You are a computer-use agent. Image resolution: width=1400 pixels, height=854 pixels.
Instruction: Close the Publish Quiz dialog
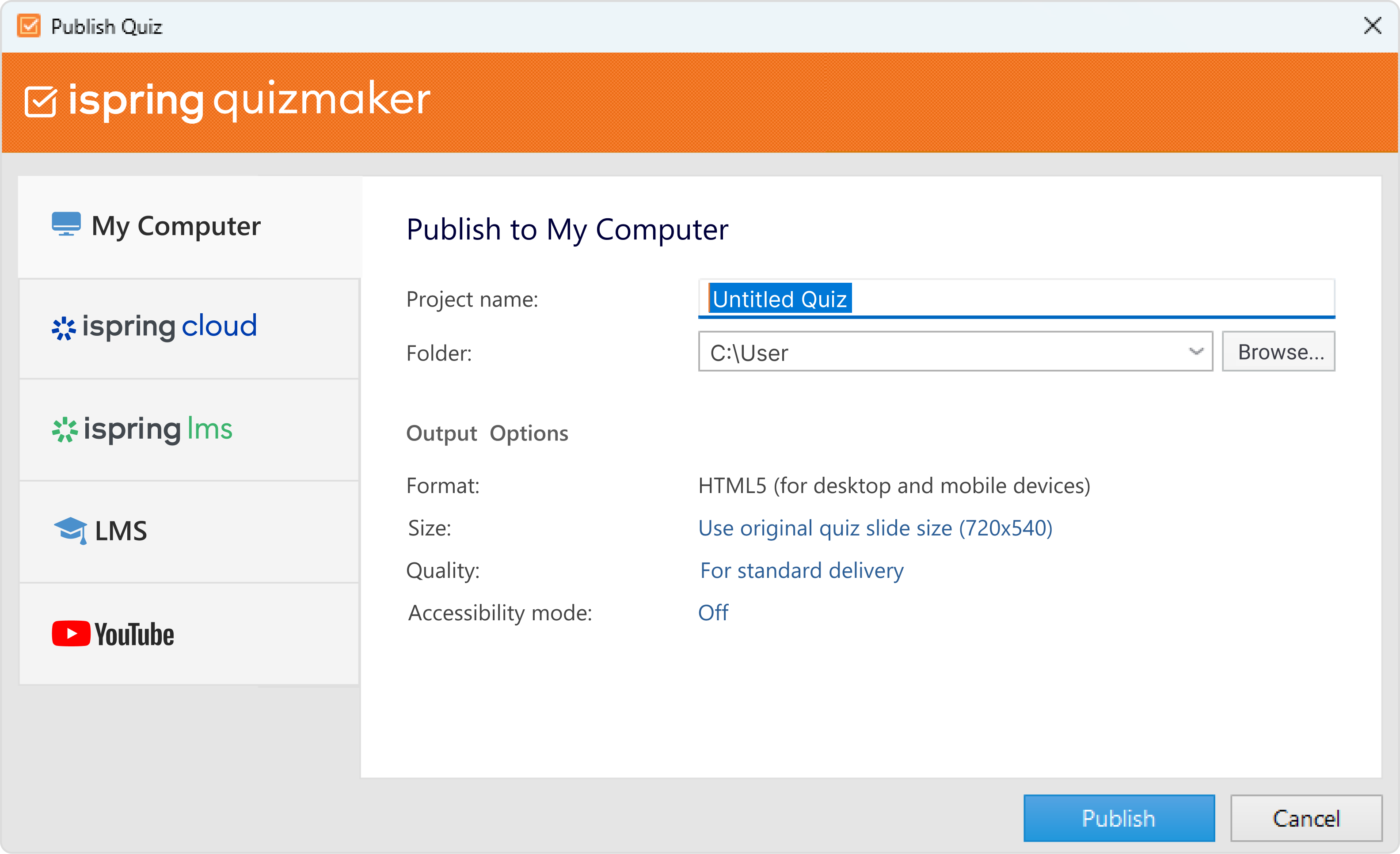pos(1372,26)
